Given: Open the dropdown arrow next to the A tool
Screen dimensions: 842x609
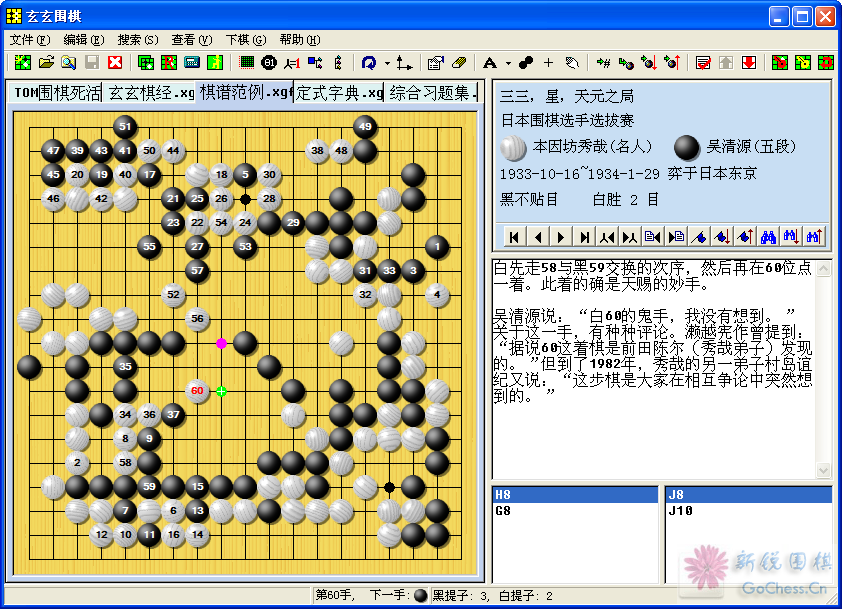Looking at the screenshot, I should [x=508, y=63].
